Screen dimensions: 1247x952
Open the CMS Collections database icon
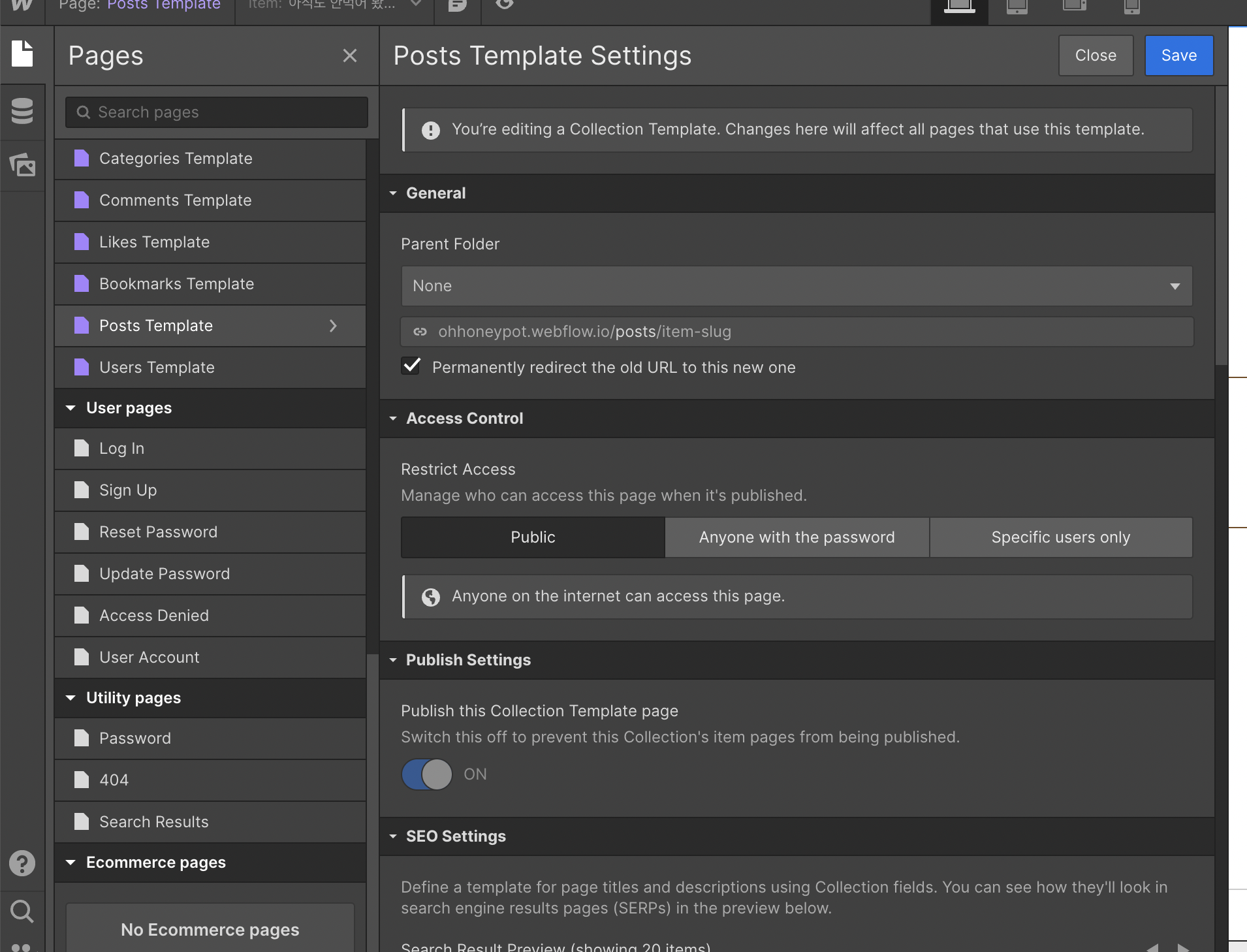22,111
